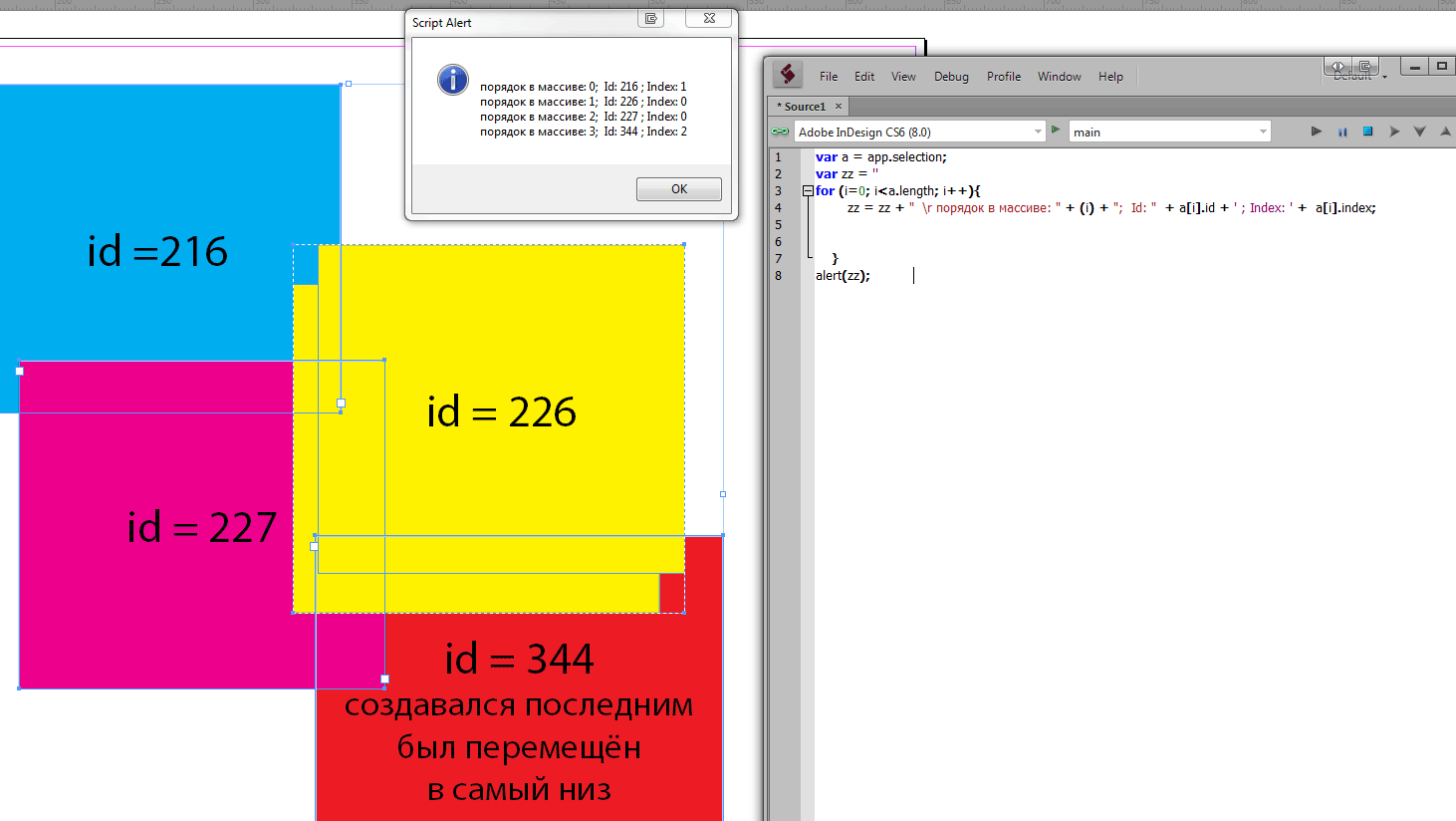Click alert text line 'Id: 344 ; Index: 2'

click(x=584, y=132)
